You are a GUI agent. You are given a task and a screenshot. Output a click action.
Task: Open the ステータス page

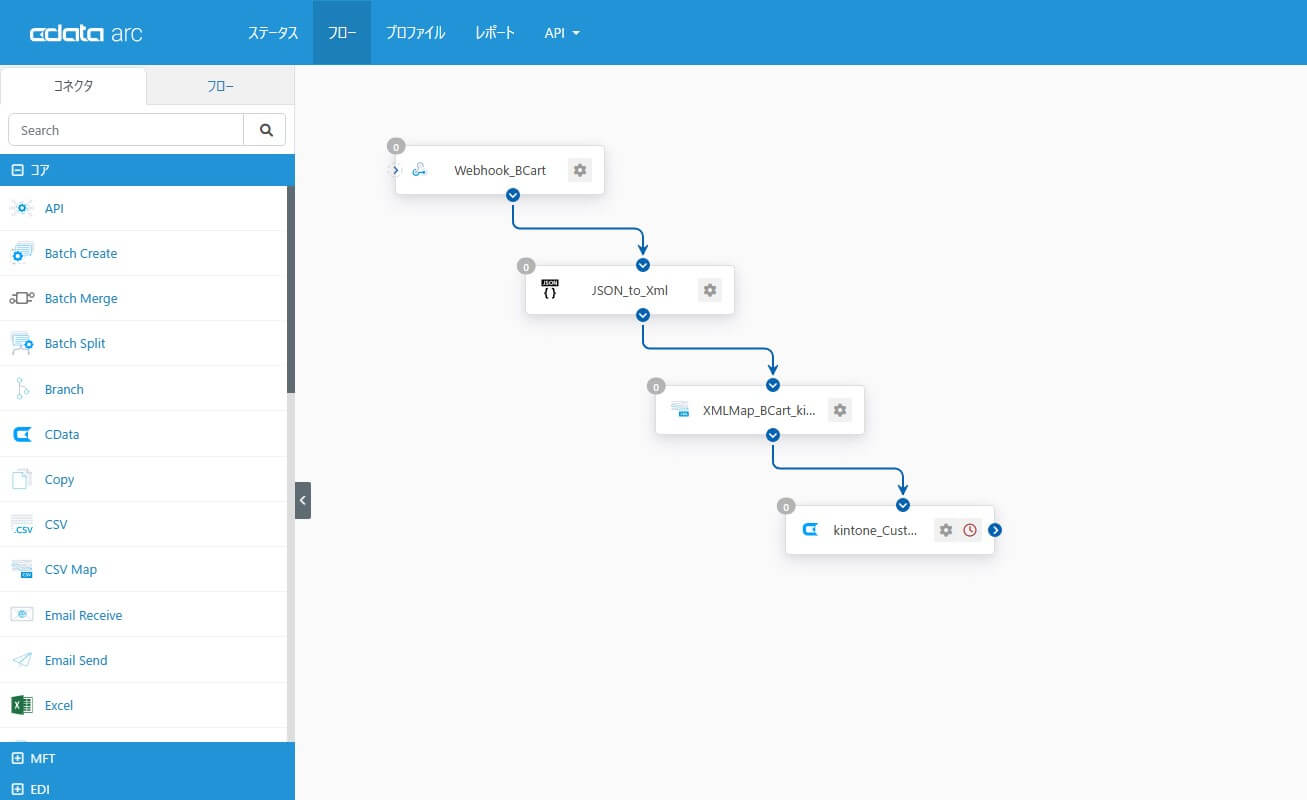pos(273,33)
